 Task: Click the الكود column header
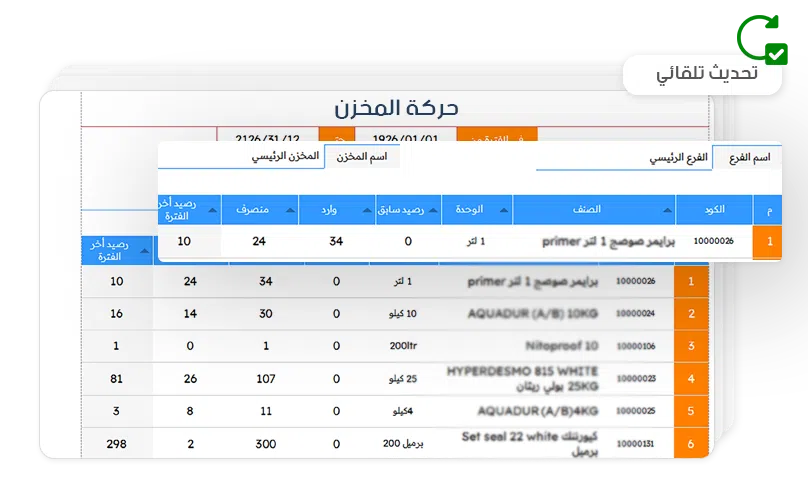(x=714, y=210)
